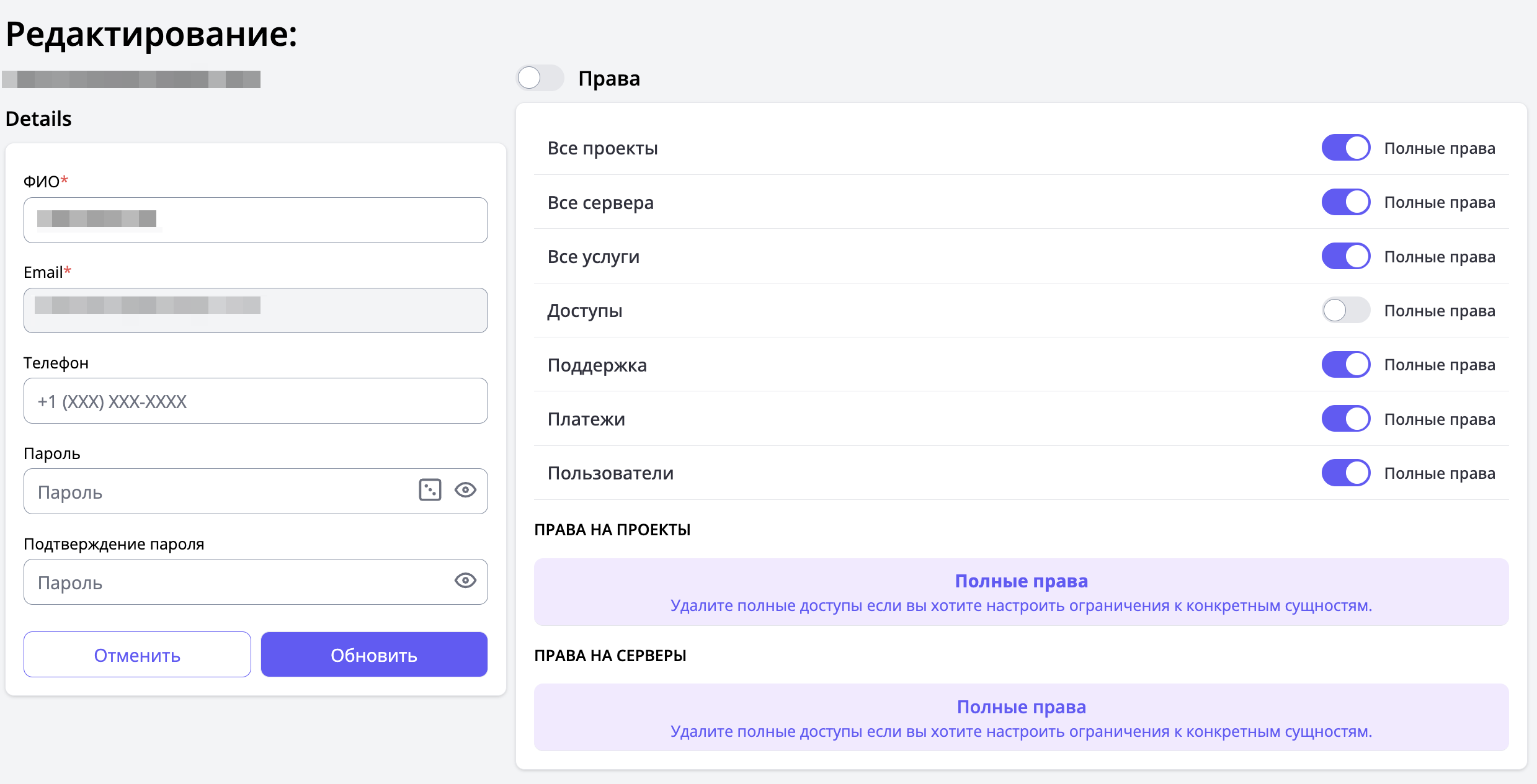Viewport: 1537px width, 784px height.
Task: Click the Отменить button
Action: pyautogui.click(x=137, y=655)
